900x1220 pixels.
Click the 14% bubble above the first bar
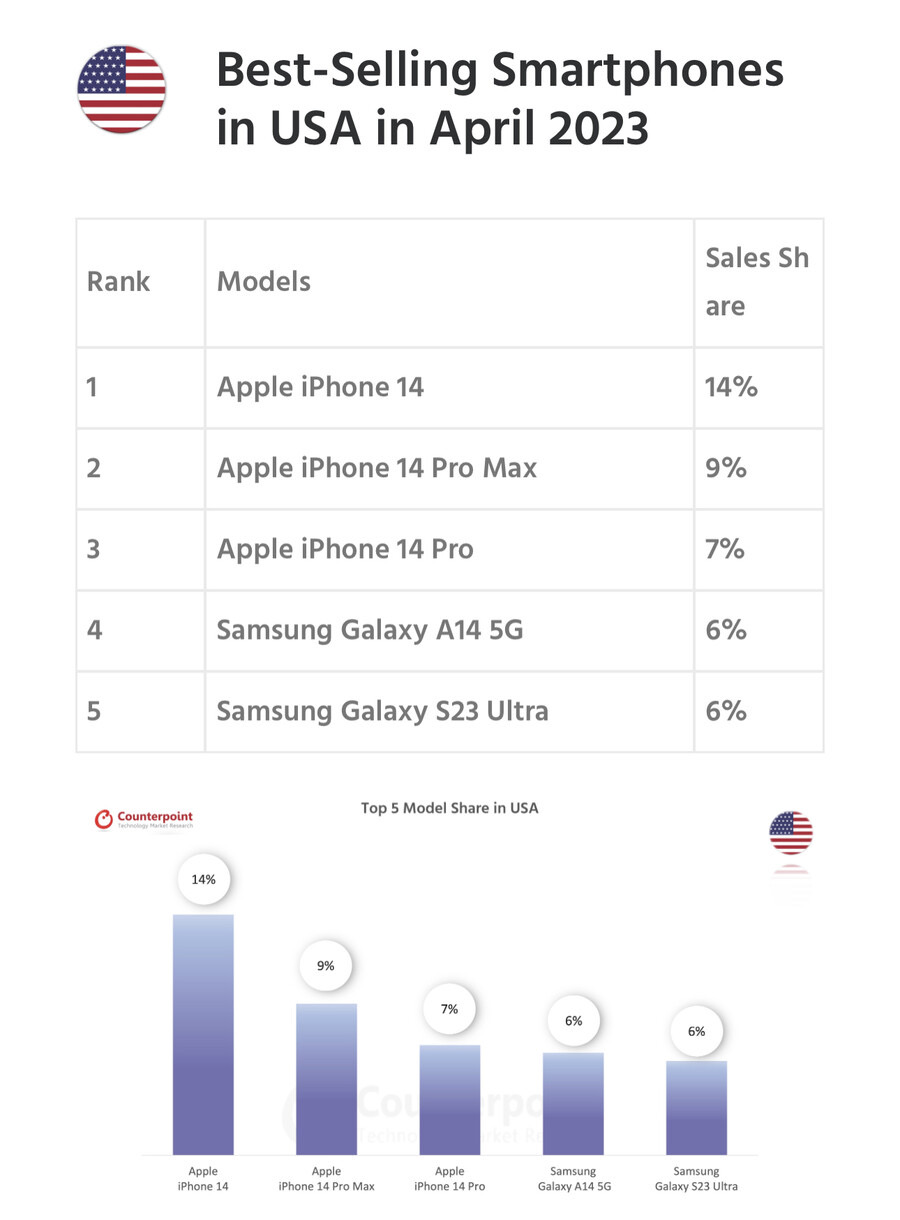(203, 880)
